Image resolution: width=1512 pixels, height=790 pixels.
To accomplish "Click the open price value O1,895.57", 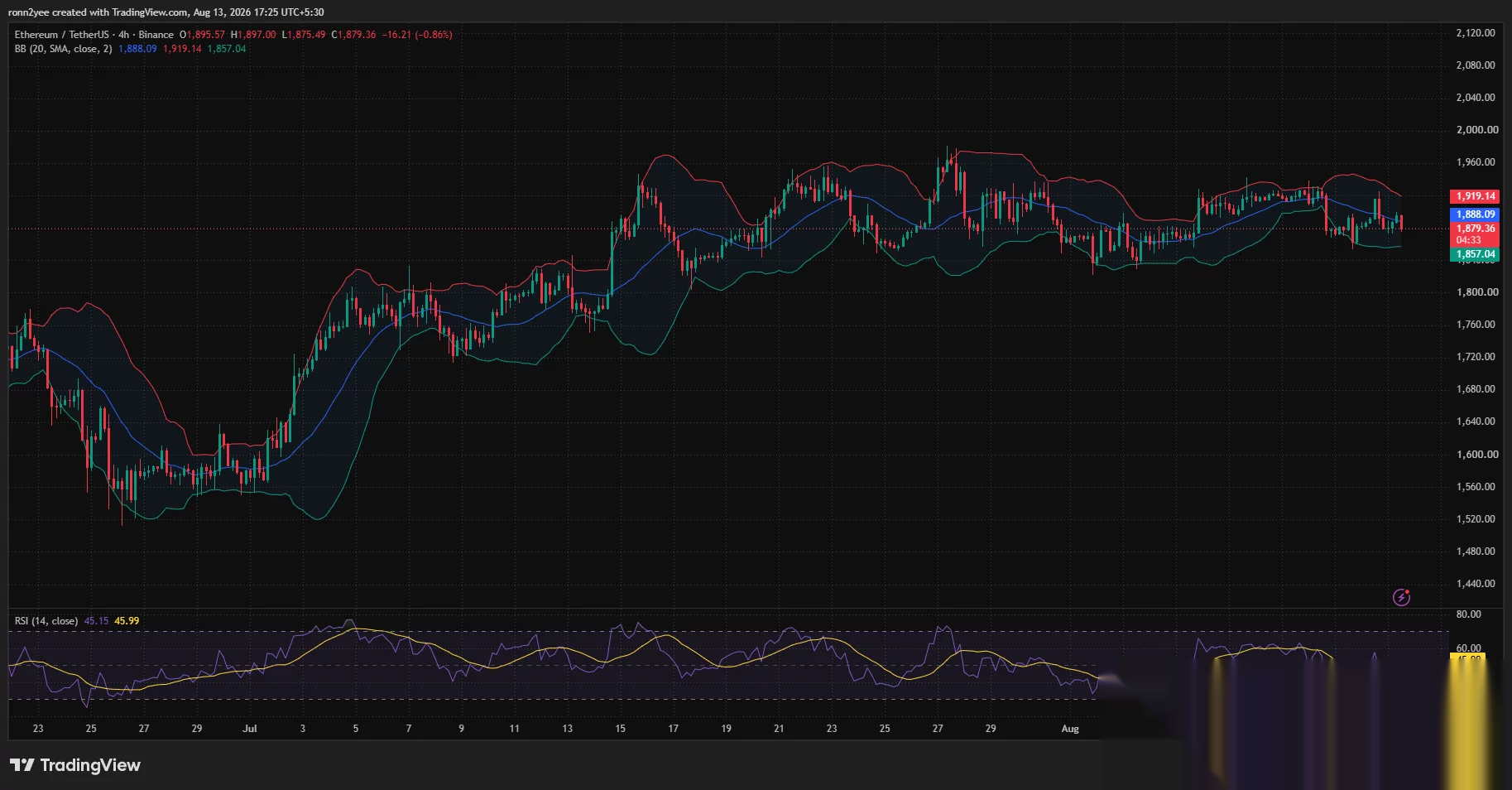I will click(202, 35).
